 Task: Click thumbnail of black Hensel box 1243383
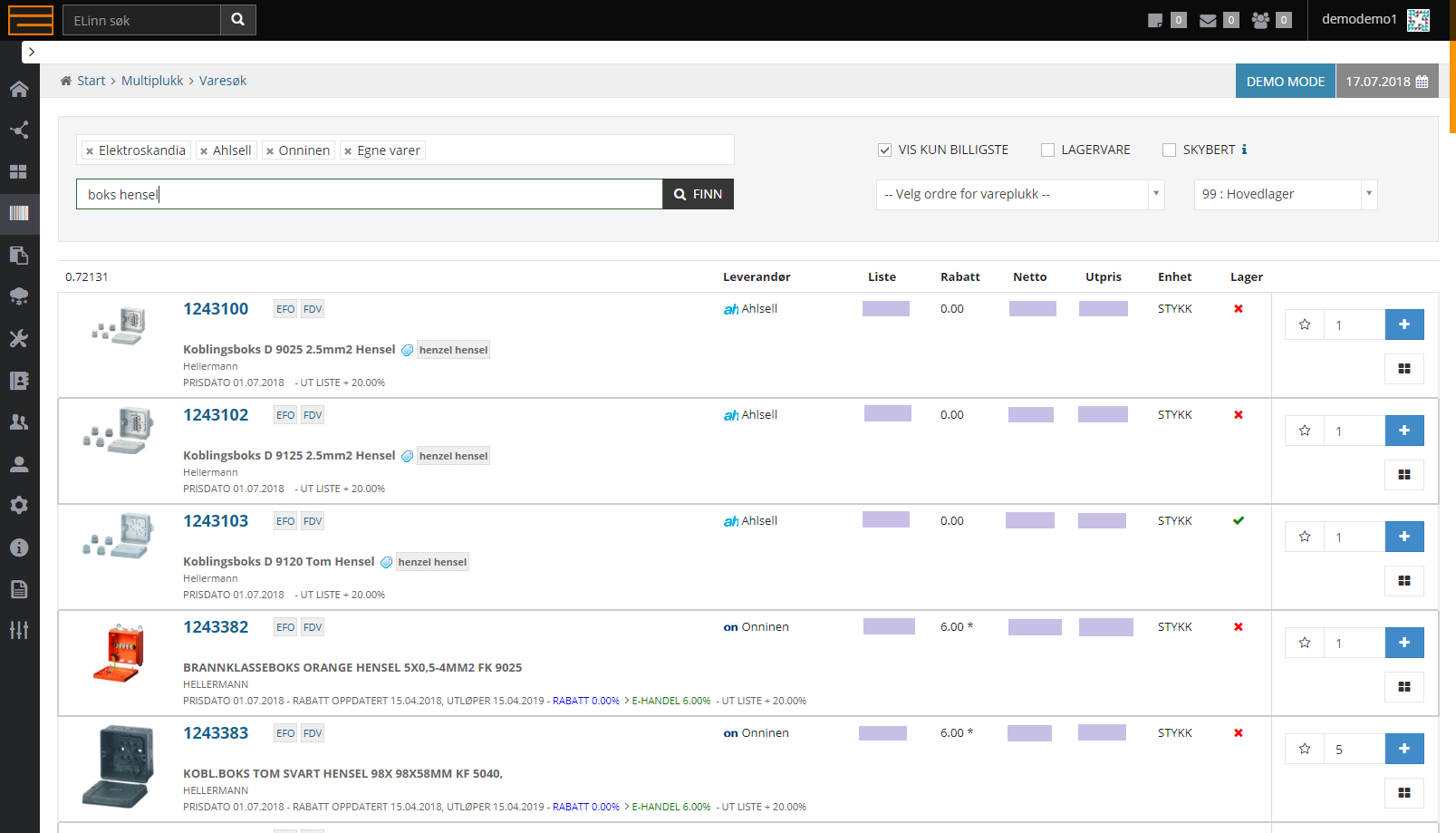(118, 766)
